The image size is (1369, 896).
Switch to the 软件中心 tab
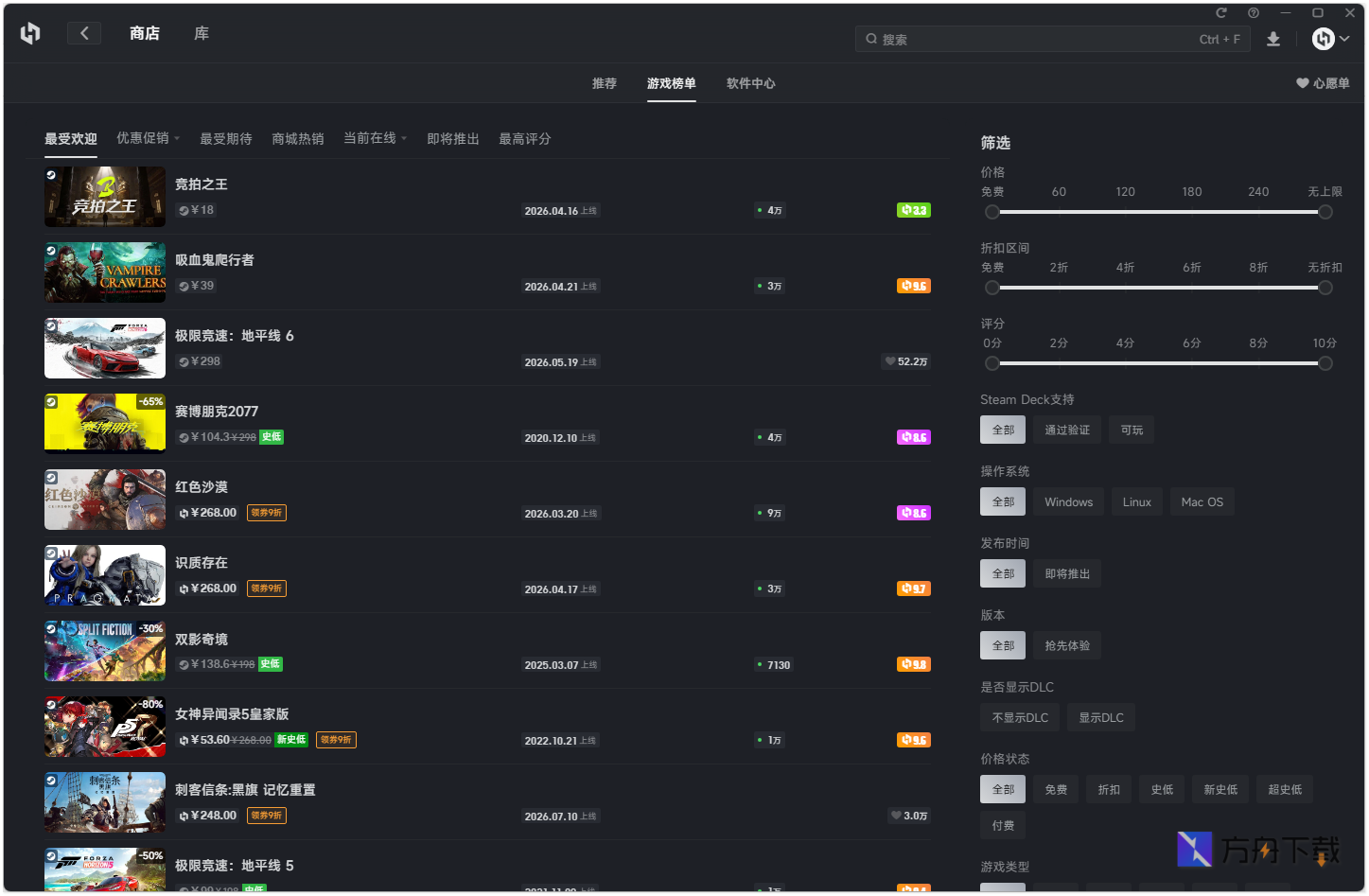(750, 83)
